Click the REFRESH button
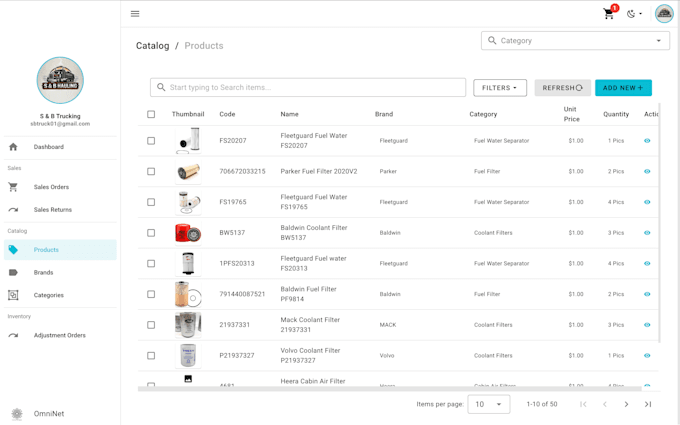 click(562, 88)
